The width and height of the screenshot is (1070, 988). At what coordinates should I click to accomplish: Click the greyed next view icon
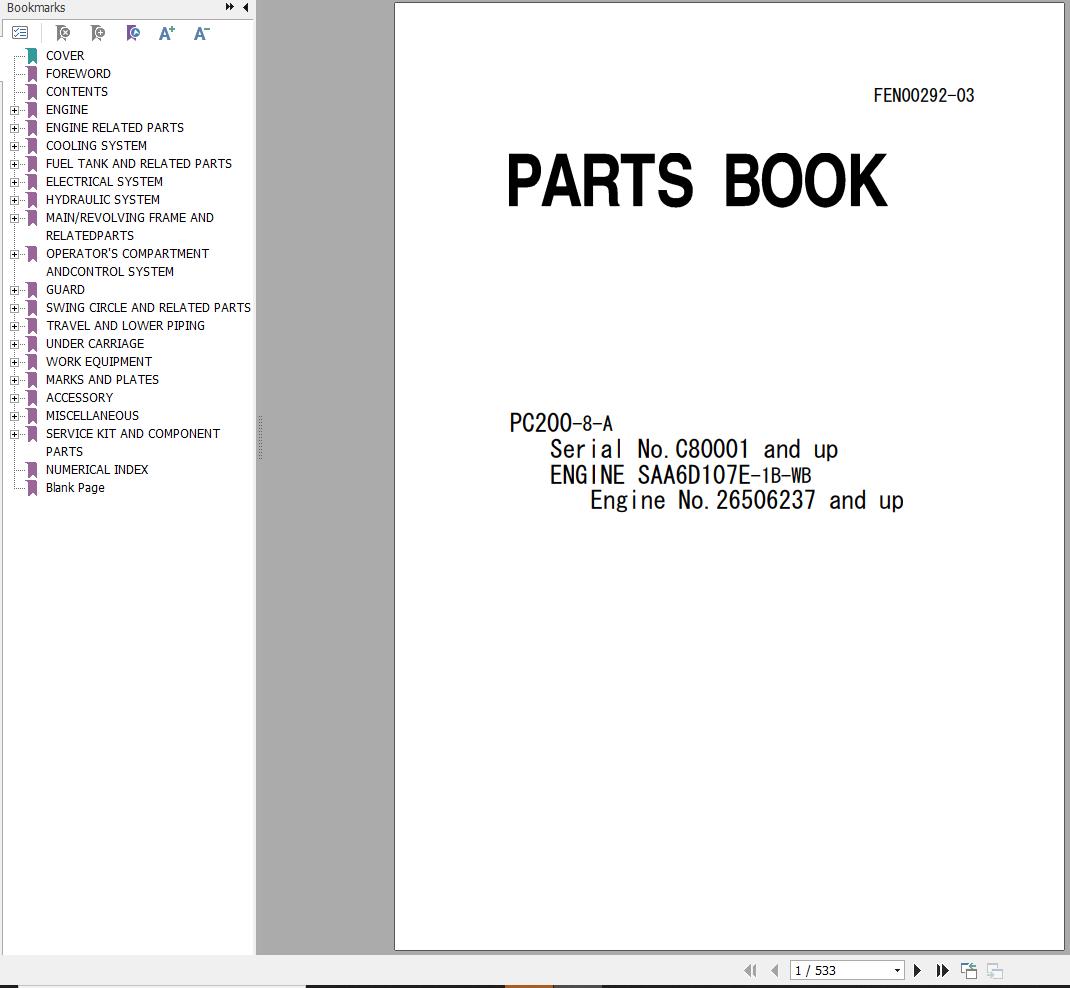[x=995, y=970]
